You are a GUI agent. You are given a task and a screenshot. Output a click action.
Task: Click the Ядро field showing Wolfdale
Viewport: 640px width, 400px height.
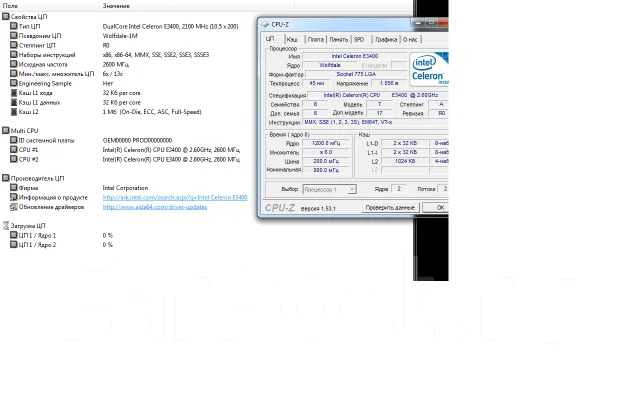tap(329, 65)
